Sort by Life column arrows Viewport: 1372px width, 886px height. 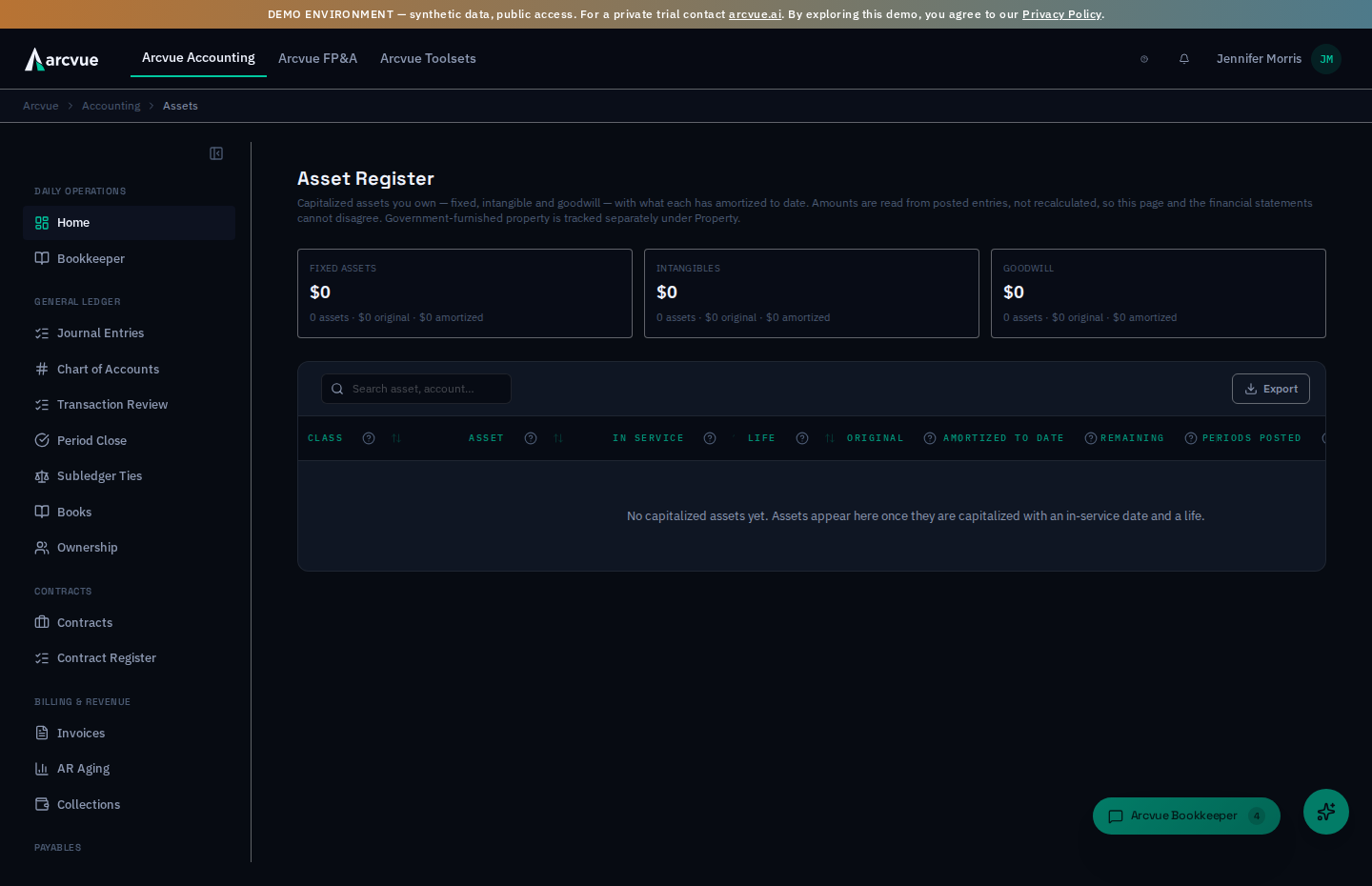pos(830,438)
